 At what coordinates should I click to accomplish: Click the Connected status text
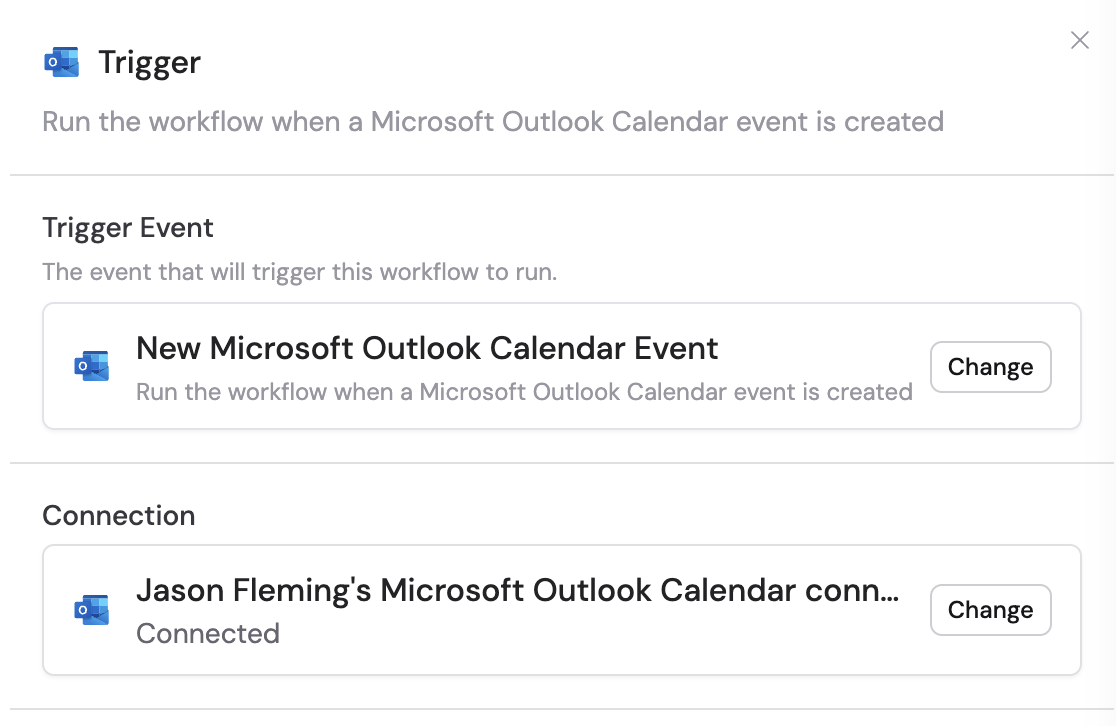click(208, 634)
